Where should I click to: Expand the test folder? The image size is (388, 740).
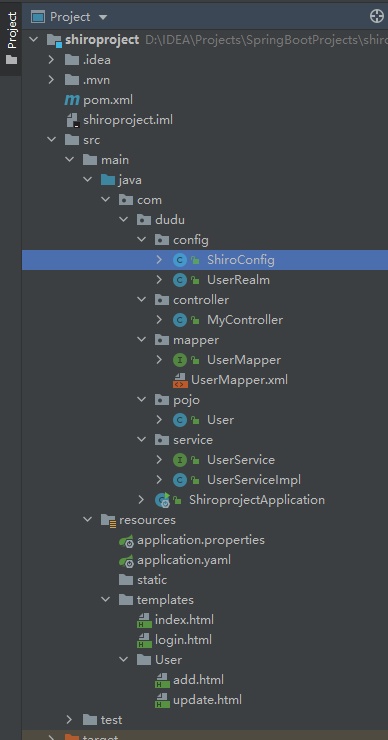[69, 719]
